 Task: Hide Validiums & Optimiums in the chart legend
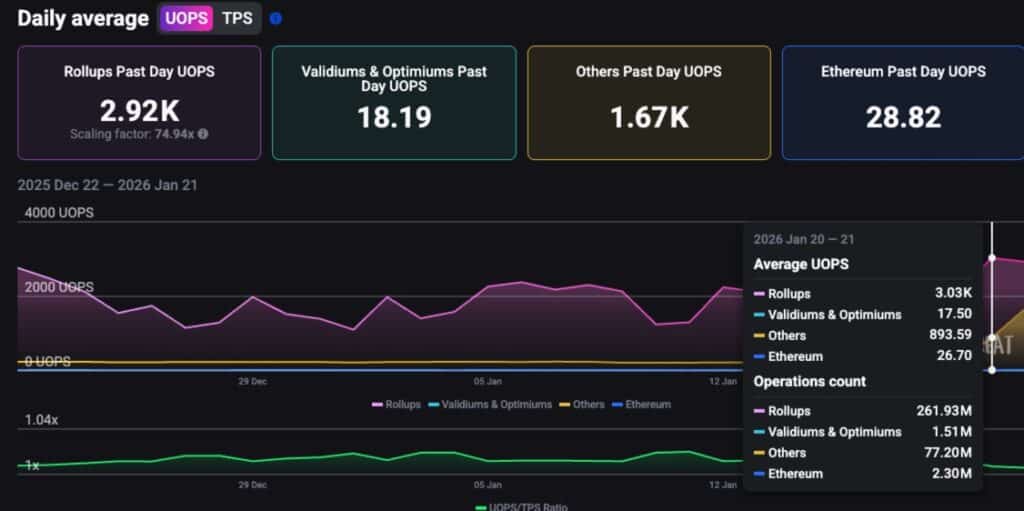click(489, 404)
